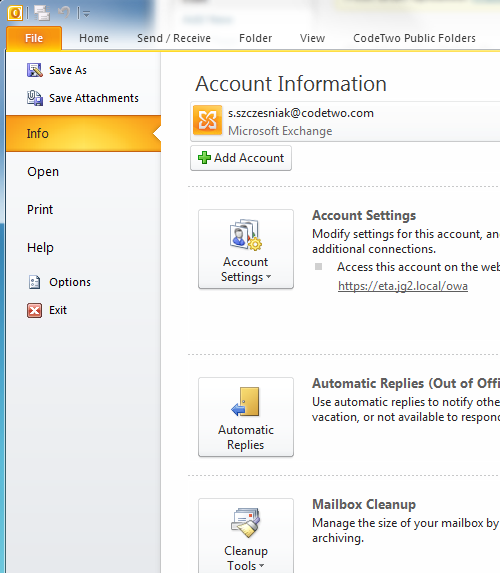Choose Save As text in the sidebar
Screen dimensions: 500x573
[x=68, y=70]
